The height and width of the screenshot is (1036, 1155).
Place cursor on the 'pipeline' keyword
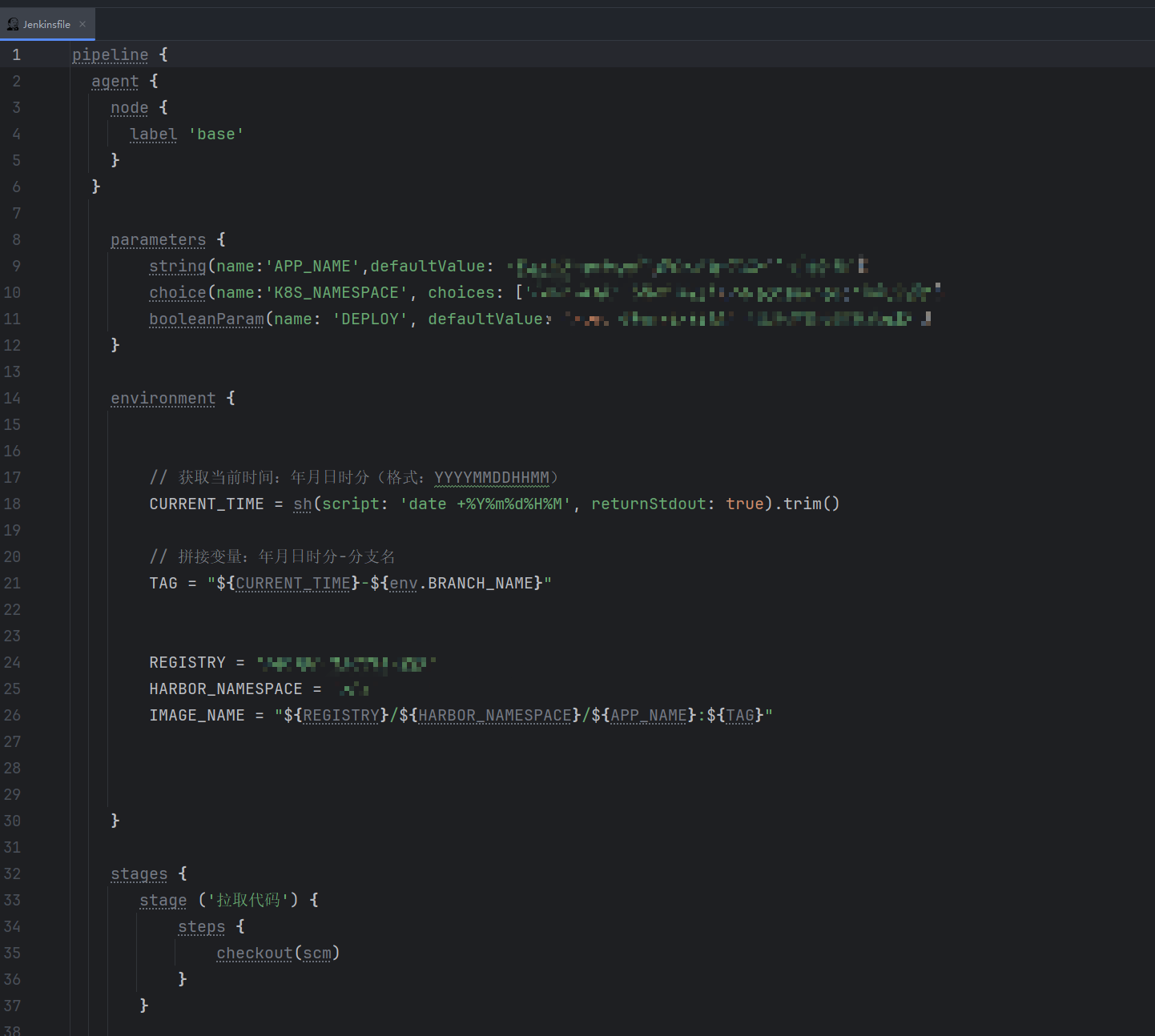click(x=111, y=54)
